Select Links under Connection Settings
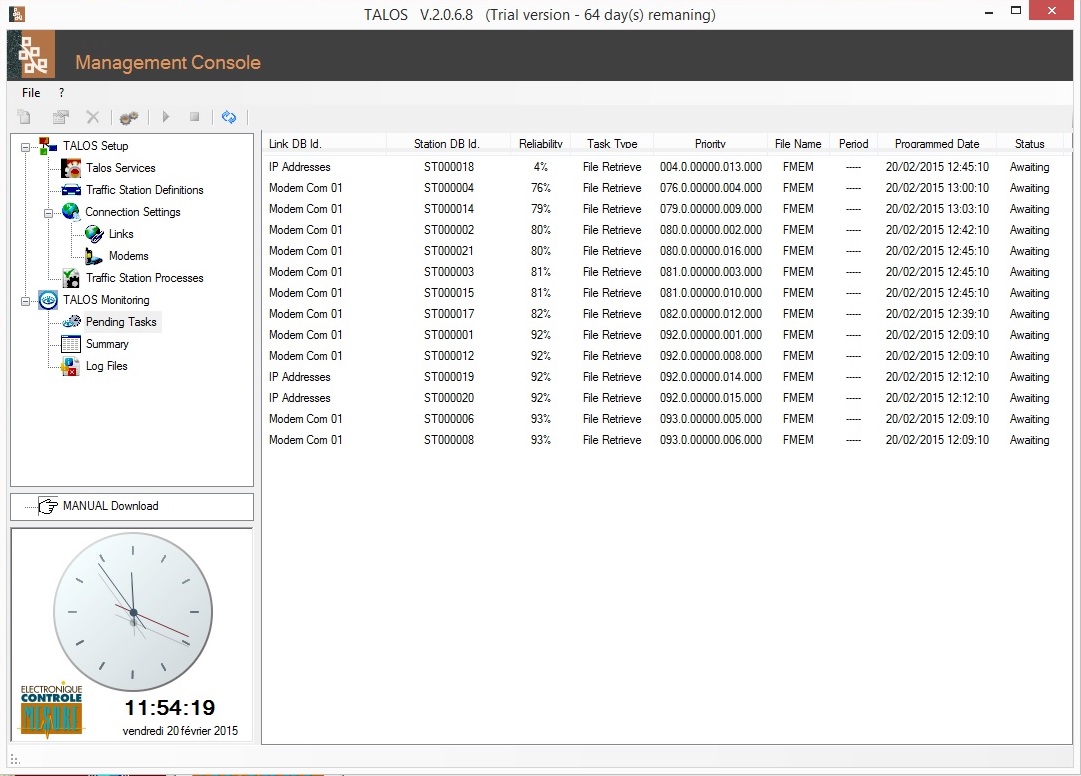The image size is (1081, 776). pyautogui.click(x=121, y=234)
